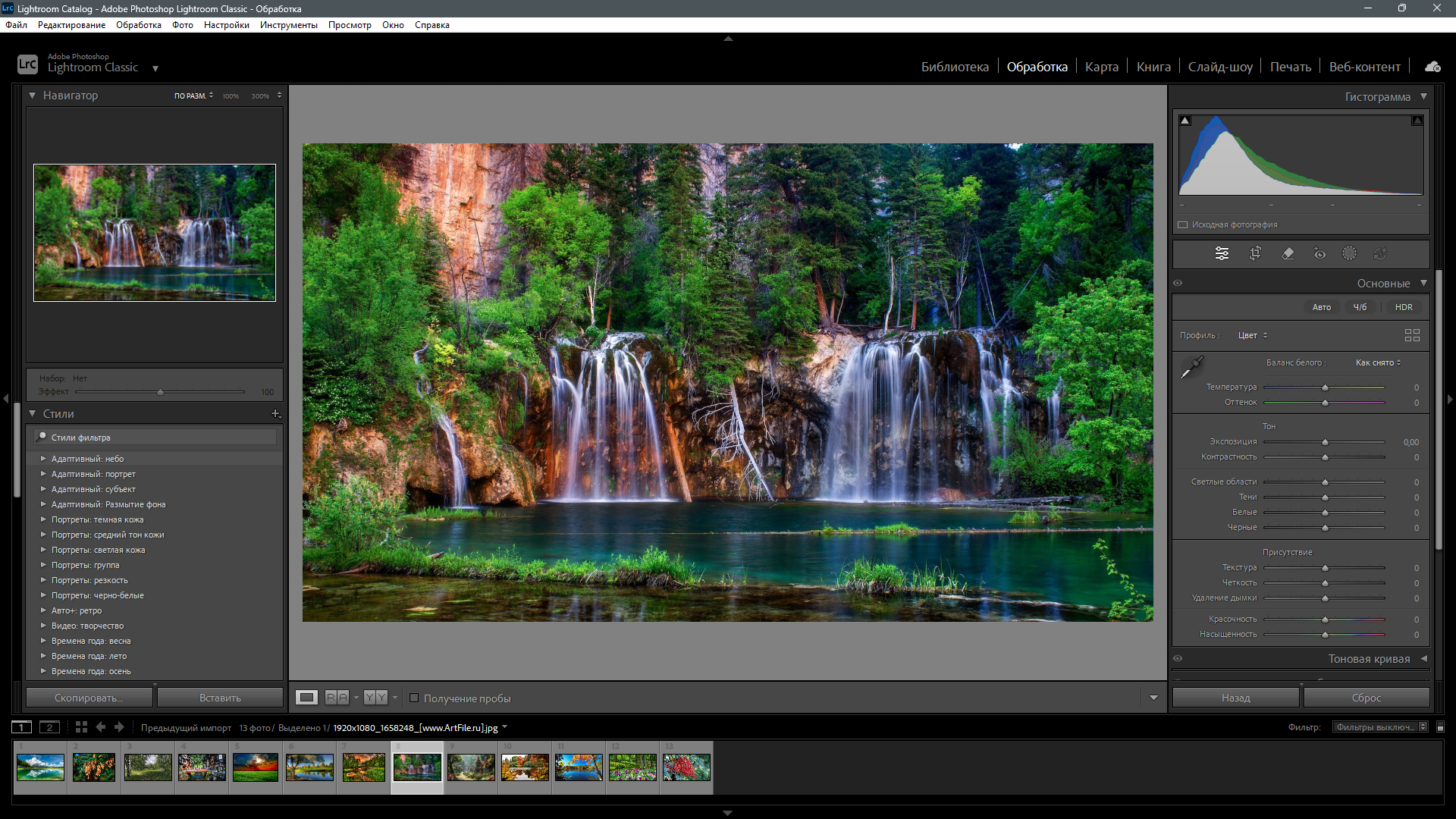1456x819 pixels.
Task: Switch to grid view in filmstrip bar
Action: coord(81,727)
